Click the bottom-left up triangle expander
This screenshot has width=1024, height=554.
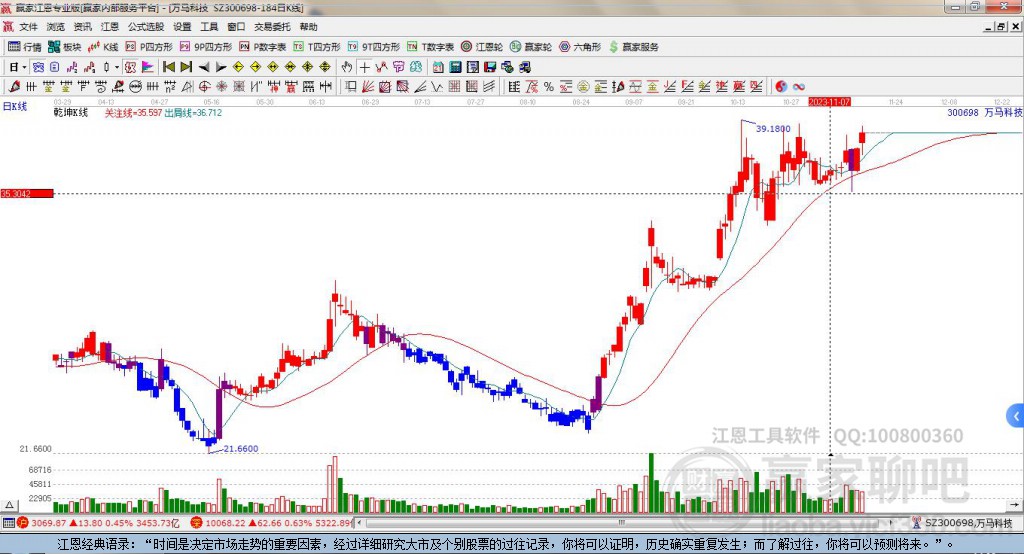click(x=9, y=505)
